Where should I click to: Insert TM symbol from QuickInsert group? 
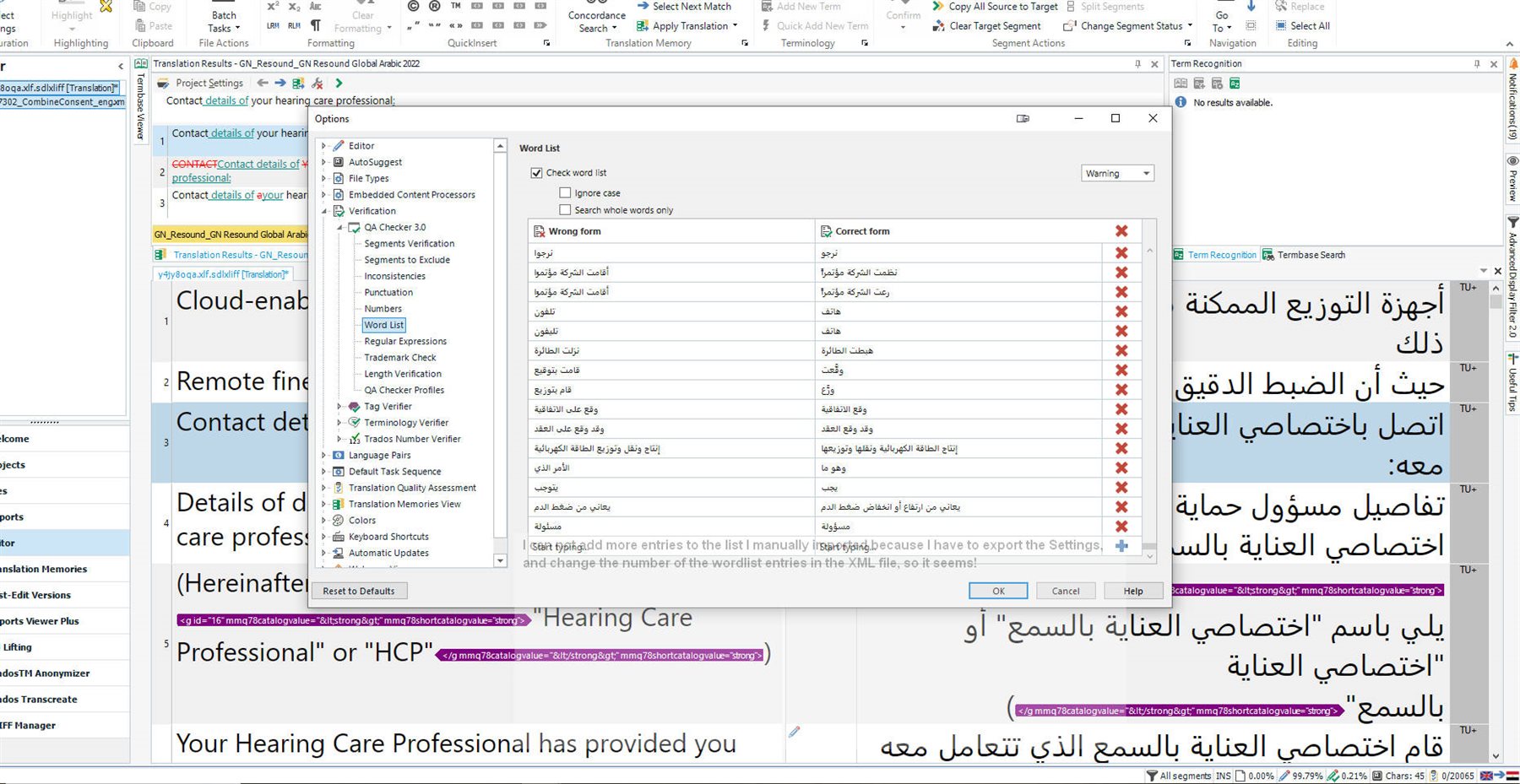pyautogui.click(x=455, y=6)
